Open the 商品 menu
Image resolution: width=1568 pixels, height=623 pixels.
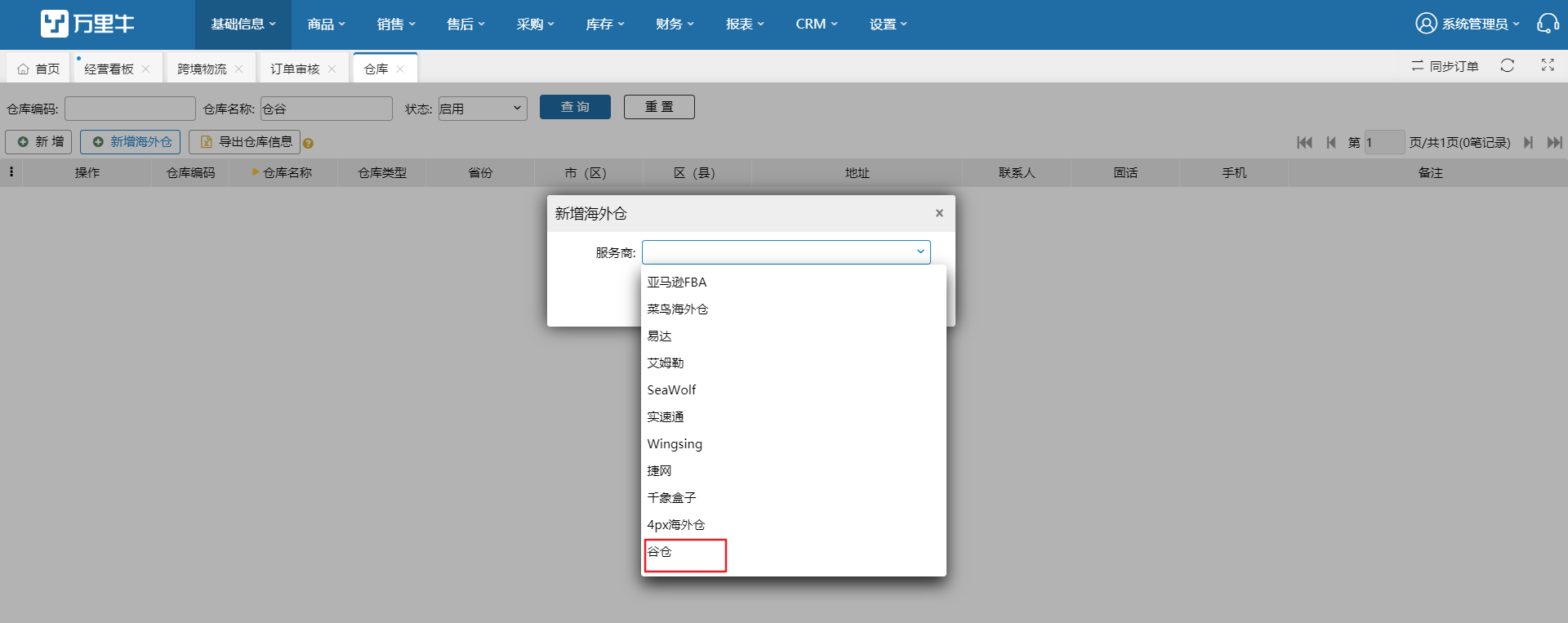[x=327, y=24]
